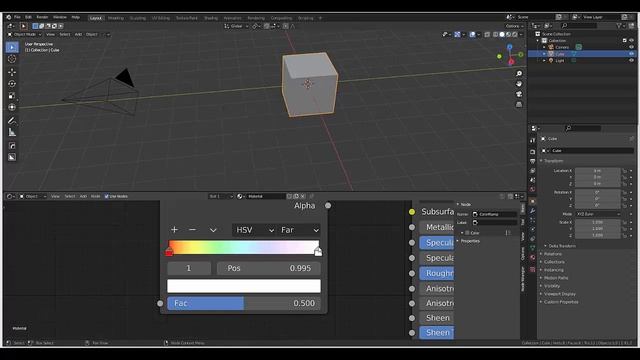Image resolution: width=640 pixels, height=360 pixels.
Task: Open Edit menu
Action: 28,17
